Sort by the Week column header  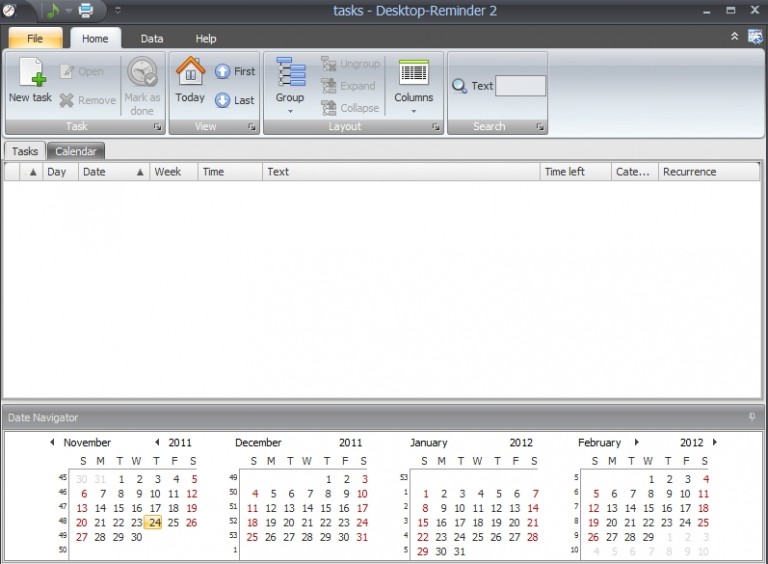tap(173, 172)
